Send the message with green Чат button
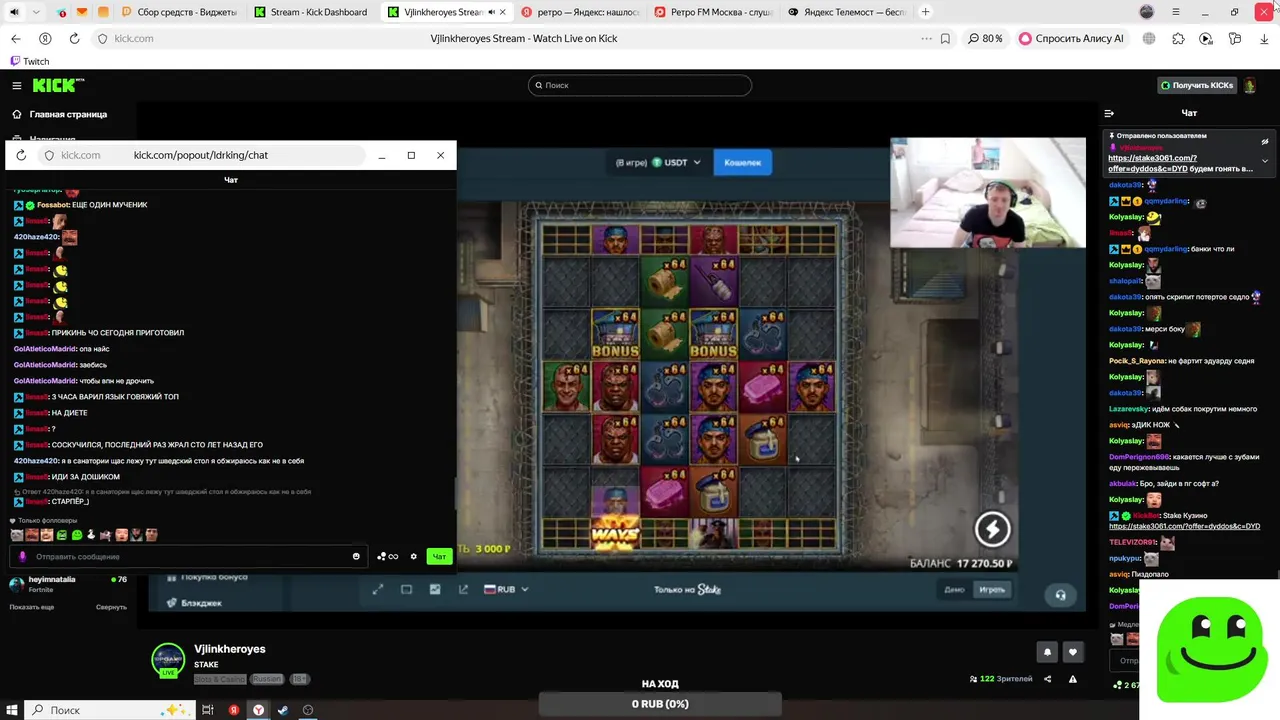Screen dimensions: 1280x720 tap(439, 556)
